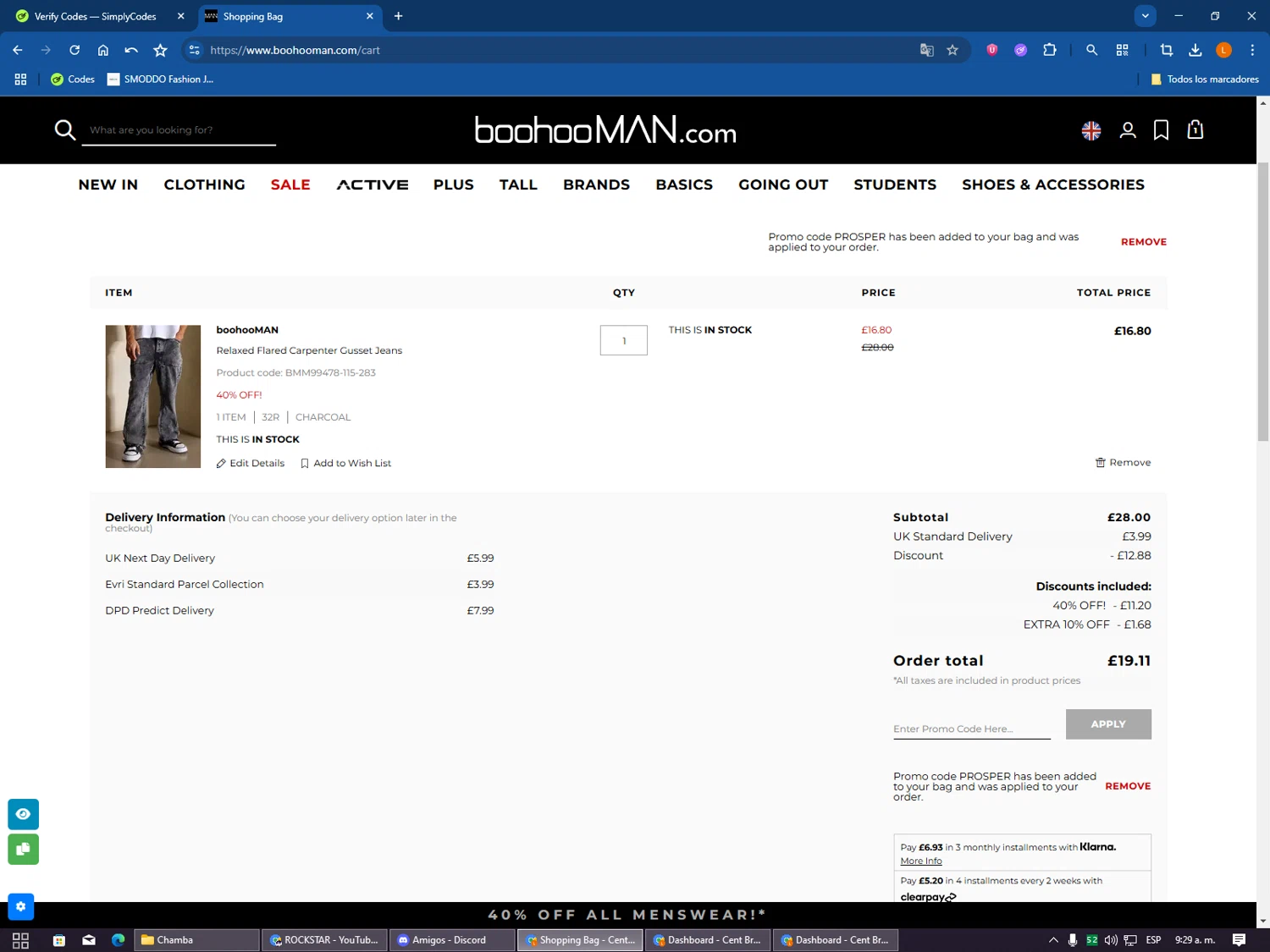Open browser downloads icon
Viewport: 1270px width, 952px height.
[1195, 50]
